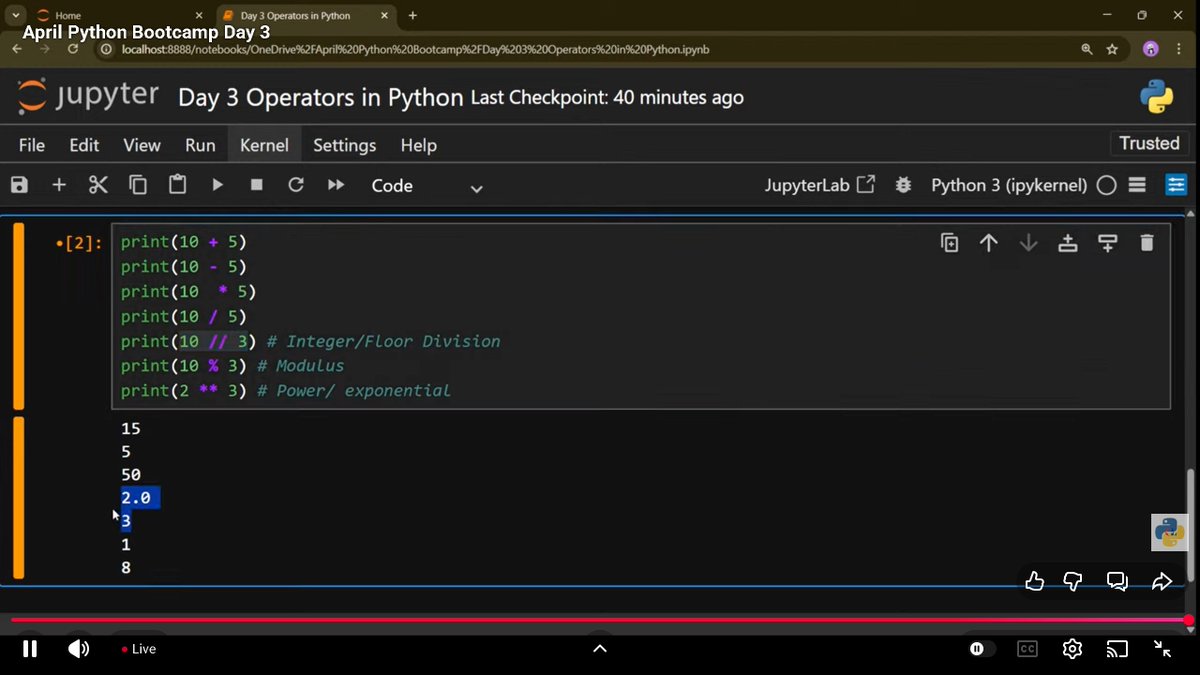
Task: Open the Settings menu
Action: pos(345,145)
